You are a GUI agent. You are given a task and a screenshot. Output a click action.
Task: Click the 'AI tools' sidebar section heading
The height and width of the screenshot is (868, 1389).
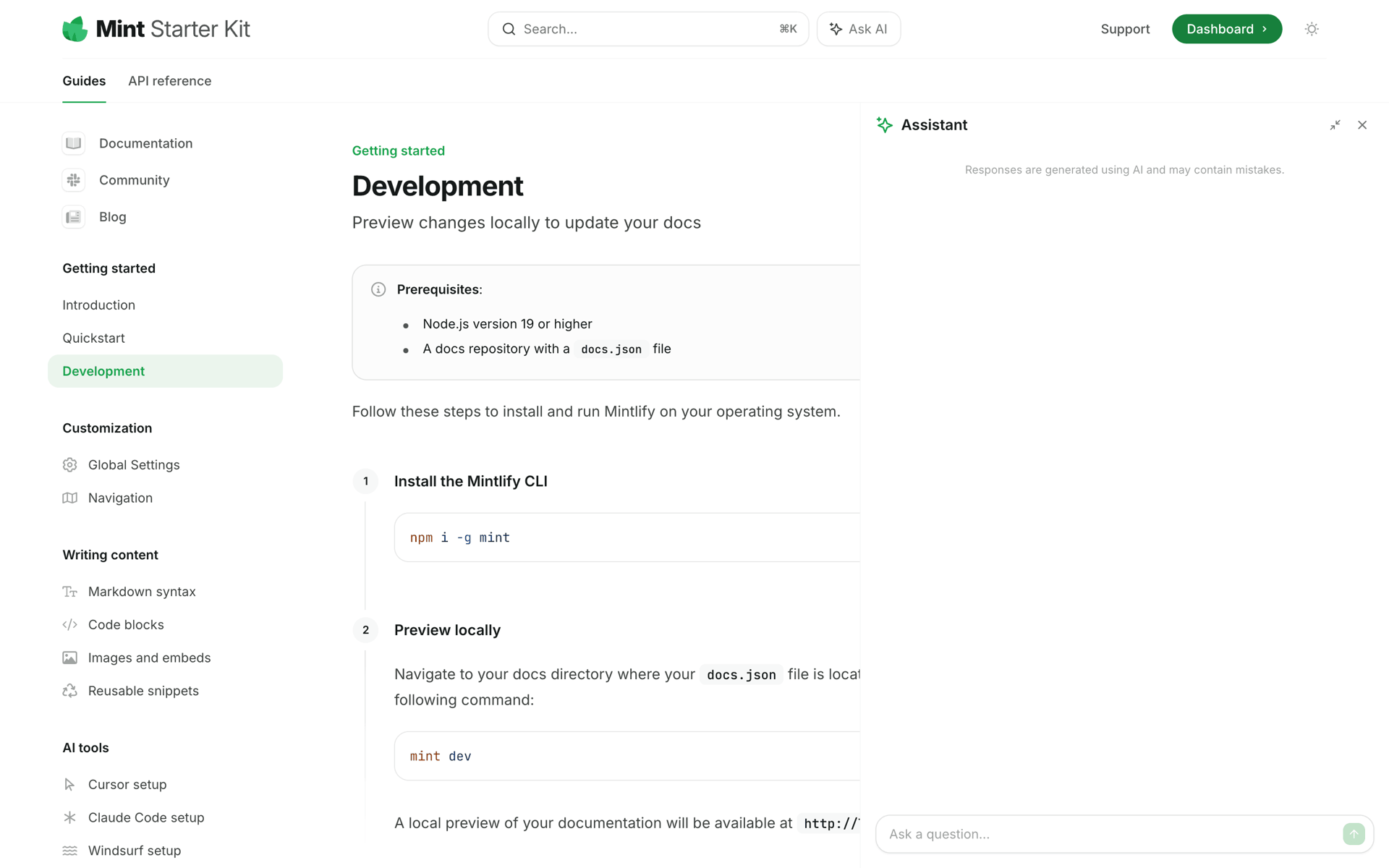[x=85, y=748]
